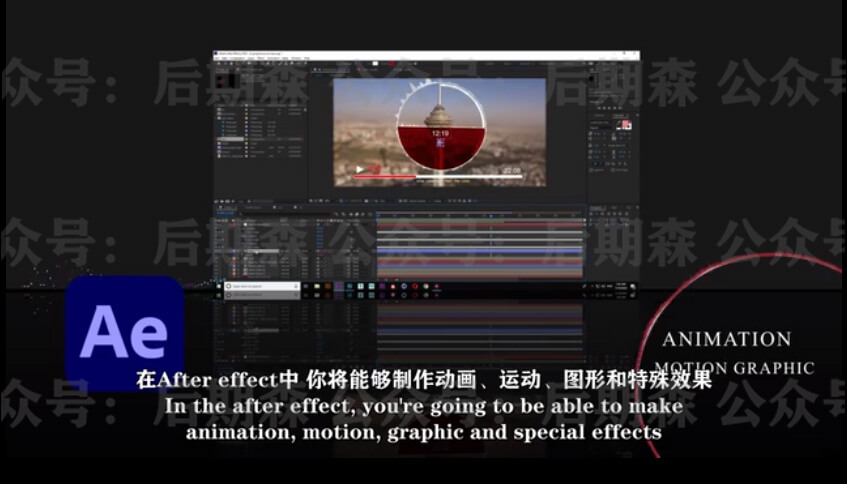Click the Project panel preview thumbnail
Viewport: 847px width, 484px height.
click(225, 80)
